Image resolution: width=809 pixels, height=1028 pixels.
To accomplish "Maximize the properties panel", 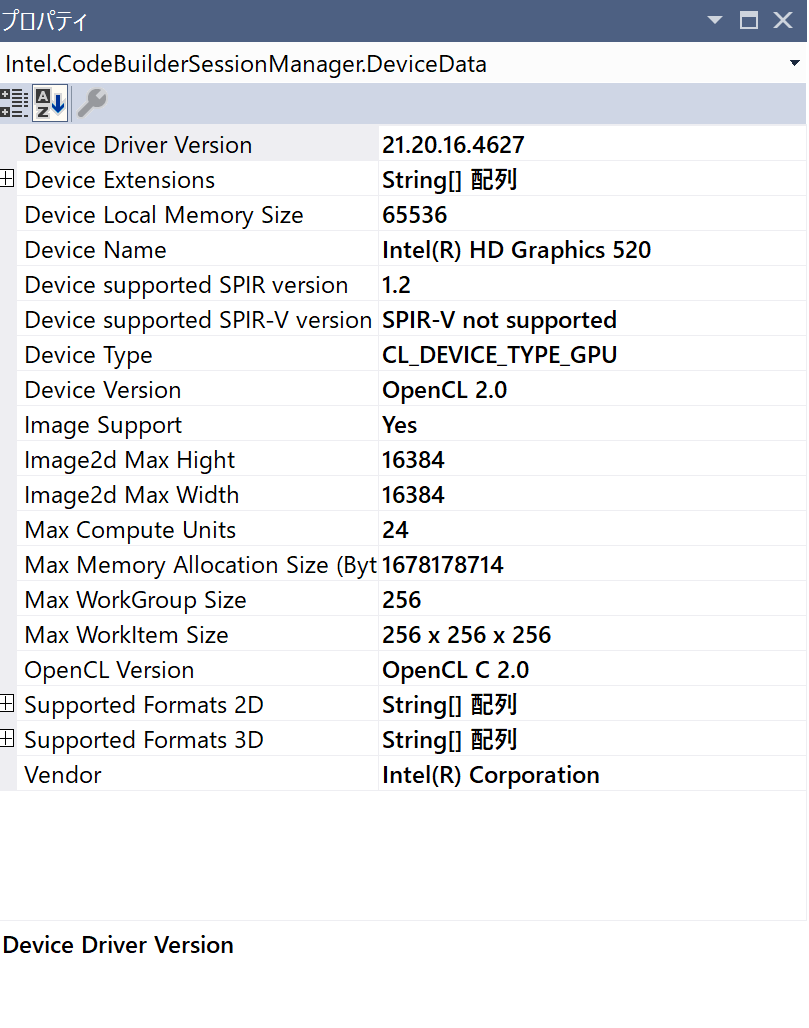I will pyautogui.click(x=748, y=20).
